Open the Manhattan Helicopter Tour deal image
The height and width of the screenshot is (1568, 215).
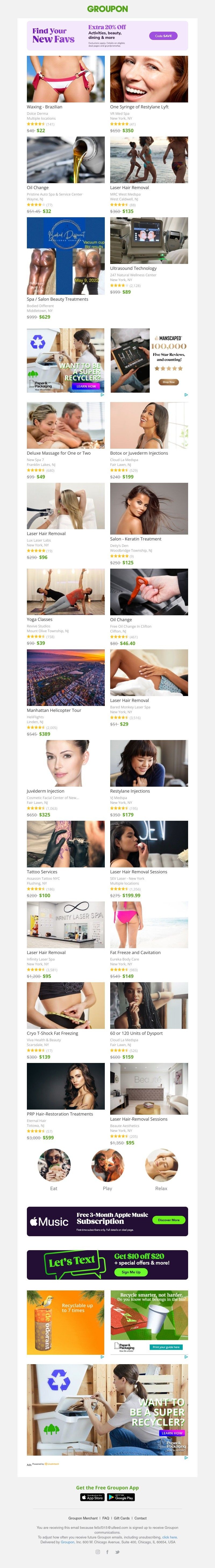click(x=66, y=678)
